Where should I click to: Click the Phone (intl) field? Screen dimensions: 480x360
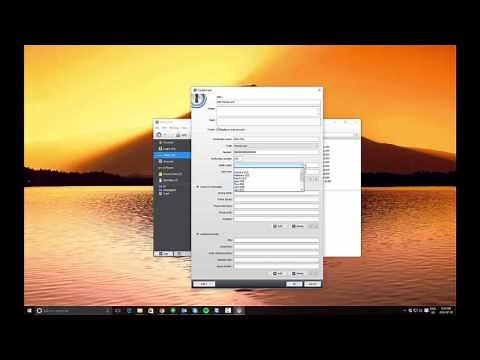point(276,212)
